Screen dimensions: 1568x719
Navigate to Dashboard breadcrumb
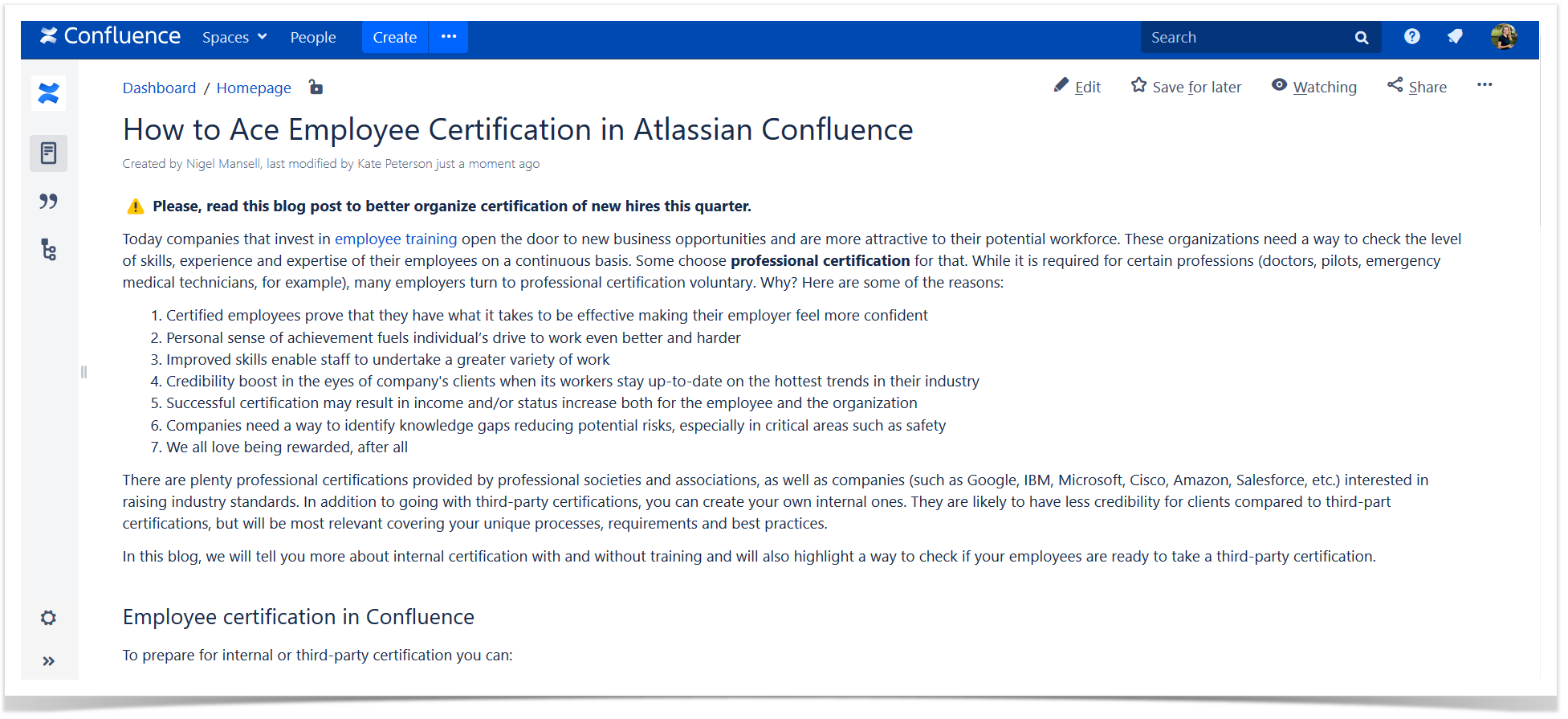(x=159, y=88)
